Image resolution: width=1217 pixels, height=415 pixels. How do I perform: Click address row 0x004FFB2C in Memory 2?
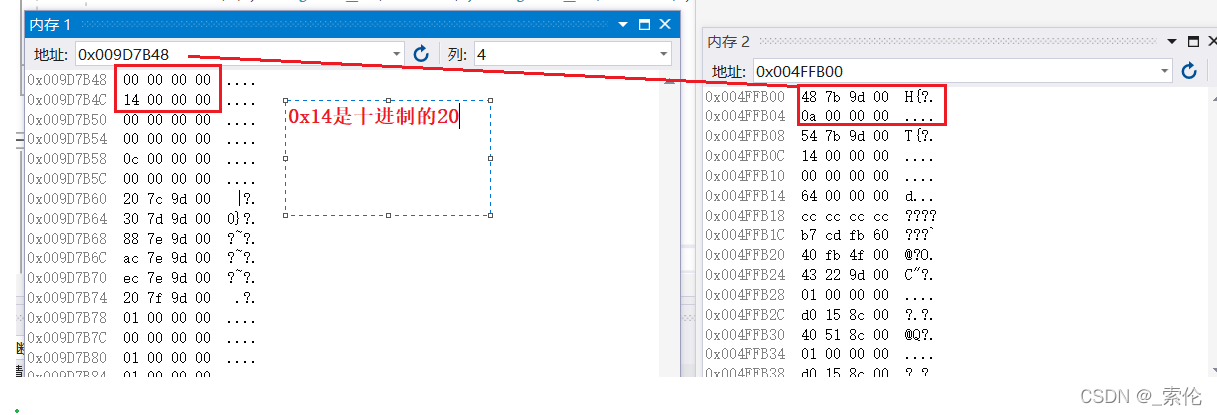click(820, 314)
